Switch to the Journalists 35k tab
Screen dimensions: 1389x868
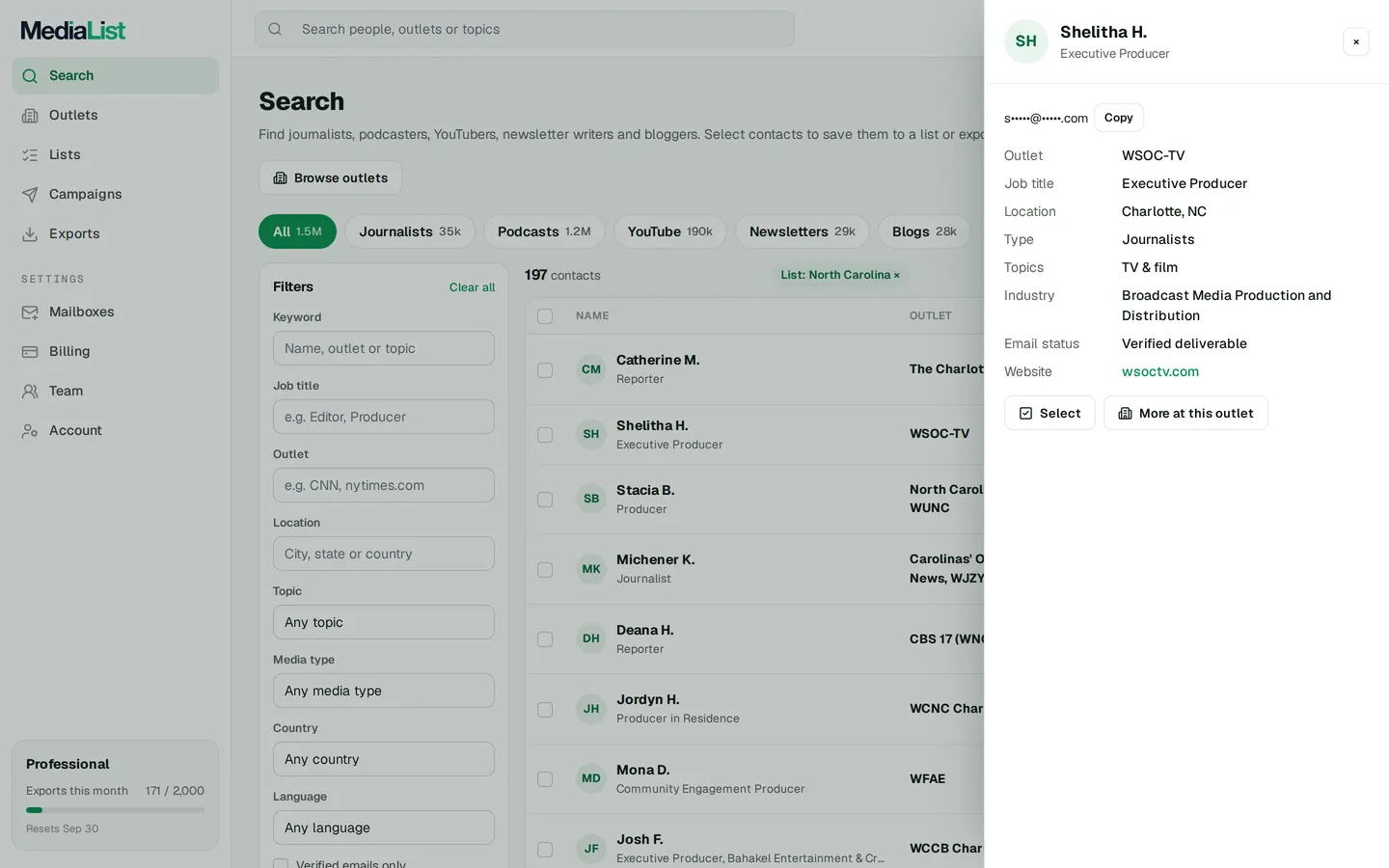tap(410, 231)
